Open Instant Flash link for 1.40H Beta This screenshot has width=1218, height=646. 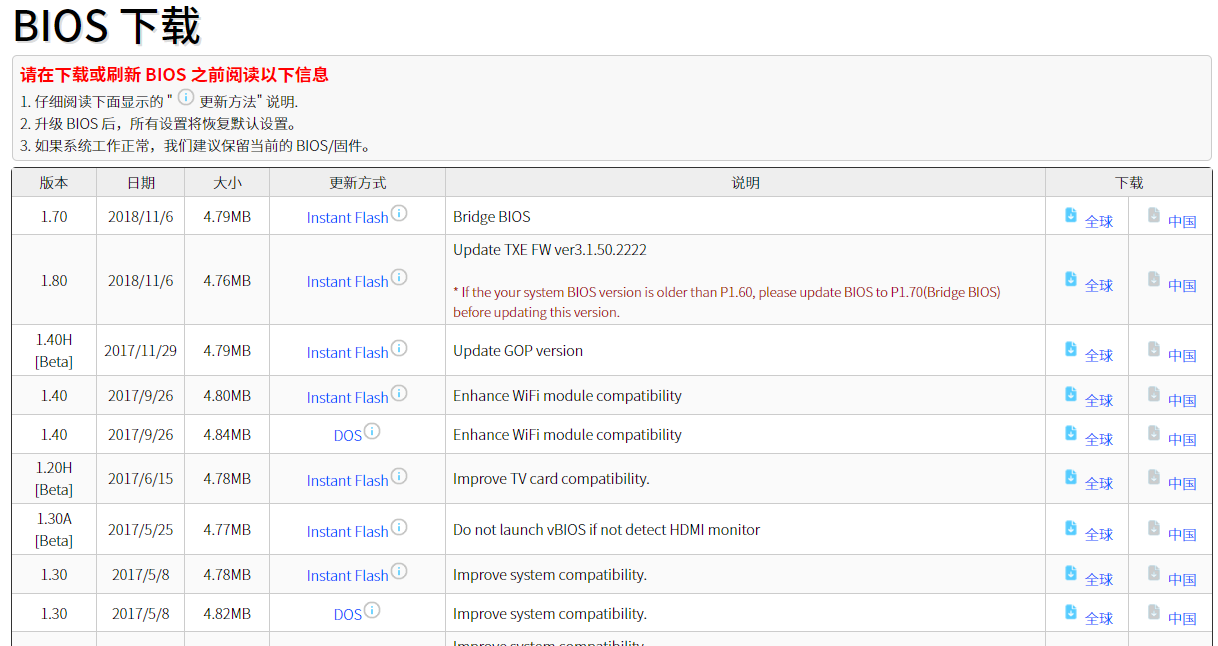point(347,353)
